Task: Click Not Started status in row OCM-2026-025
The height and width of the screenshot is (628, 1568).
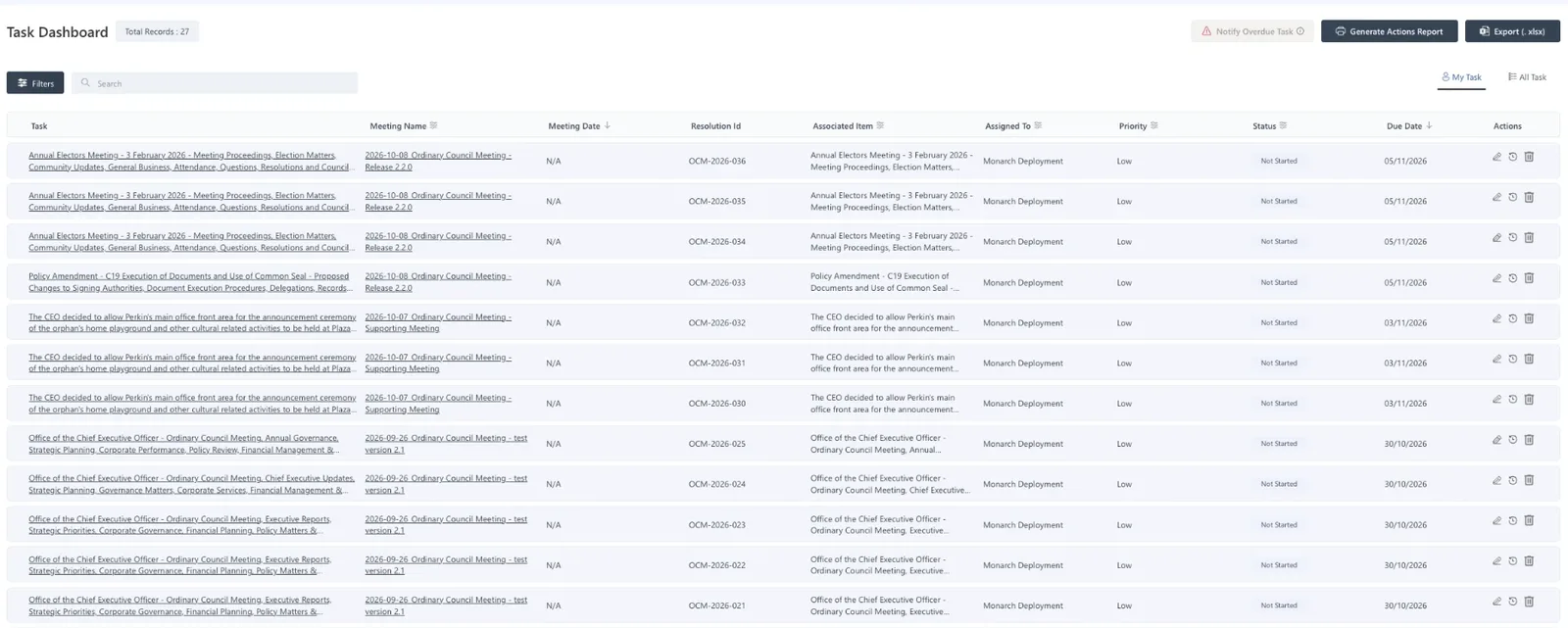Action: point(1279,444)
